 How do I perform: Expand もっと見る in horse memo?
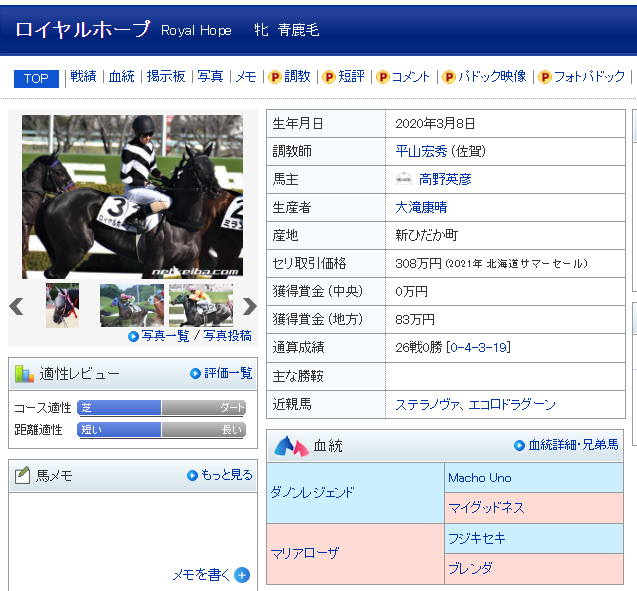219,475
